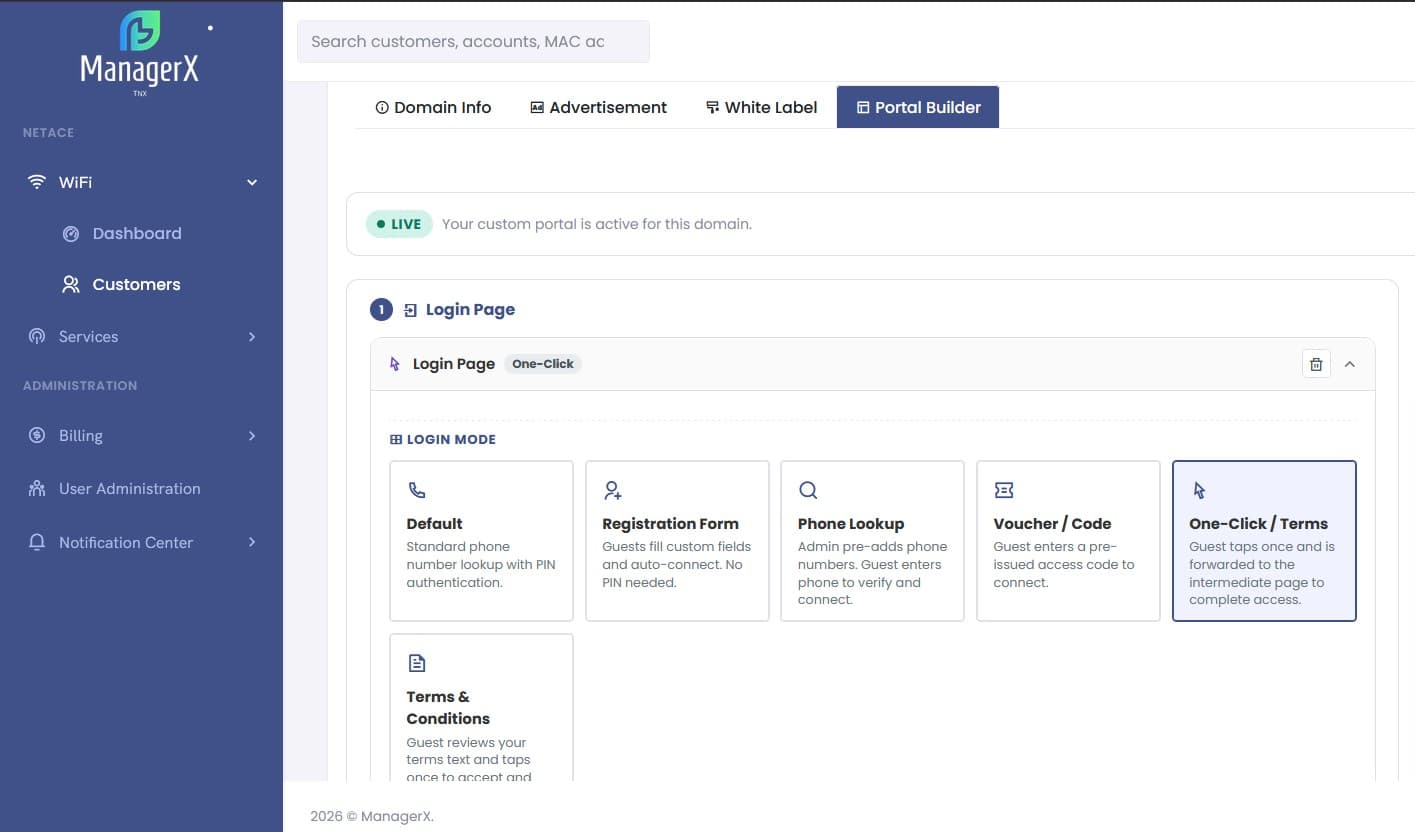Image resolution: width=1415 pixels, height=832 pixels.
Task: Pick the Voucher / Code login mode
Action: point(1068,541)
